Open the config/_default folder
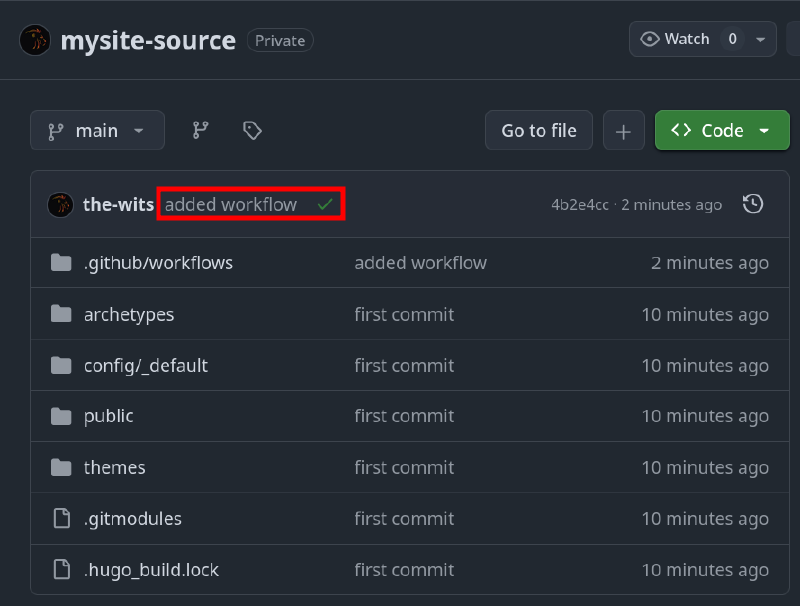This screenshot has height=606, width=800. pos(146,365)
